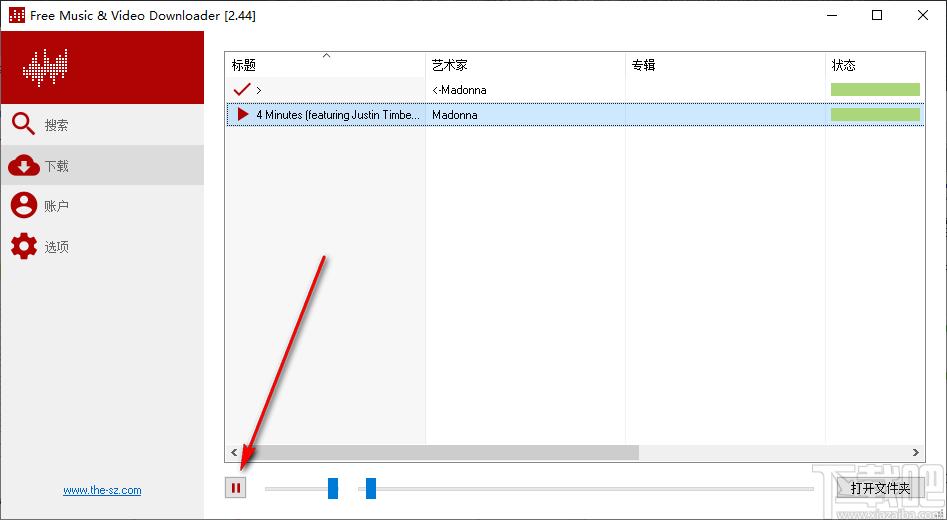This screenshot has height=520, width=947.
Task: Minimize the Free Music & Video Downloader window
Action: 832,16
